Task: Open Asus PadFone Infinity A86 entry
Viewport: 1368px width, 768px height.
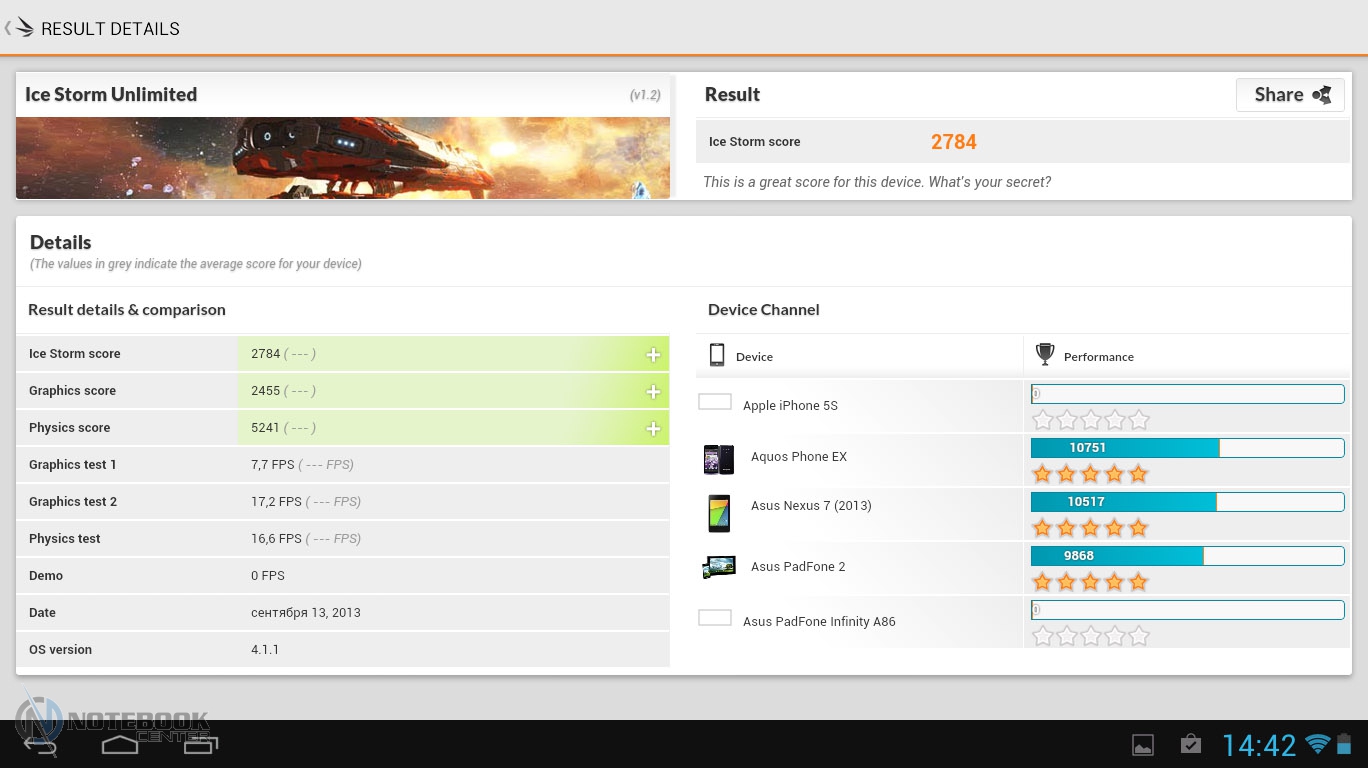Action: 818,621
